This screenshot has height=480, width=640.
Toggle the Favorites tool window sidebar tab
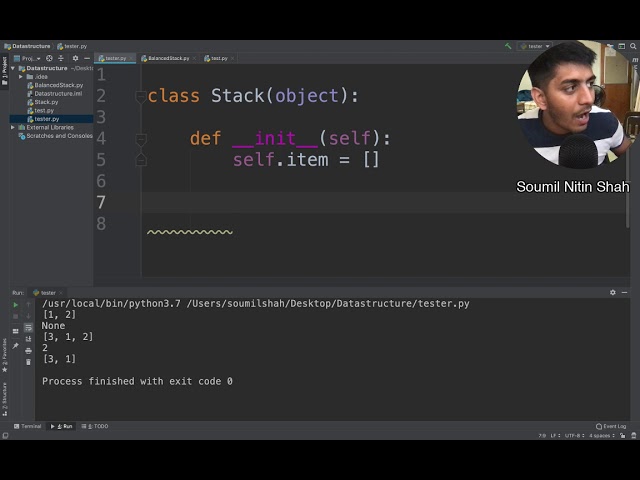pyautogui.click(x=4, y=355)
